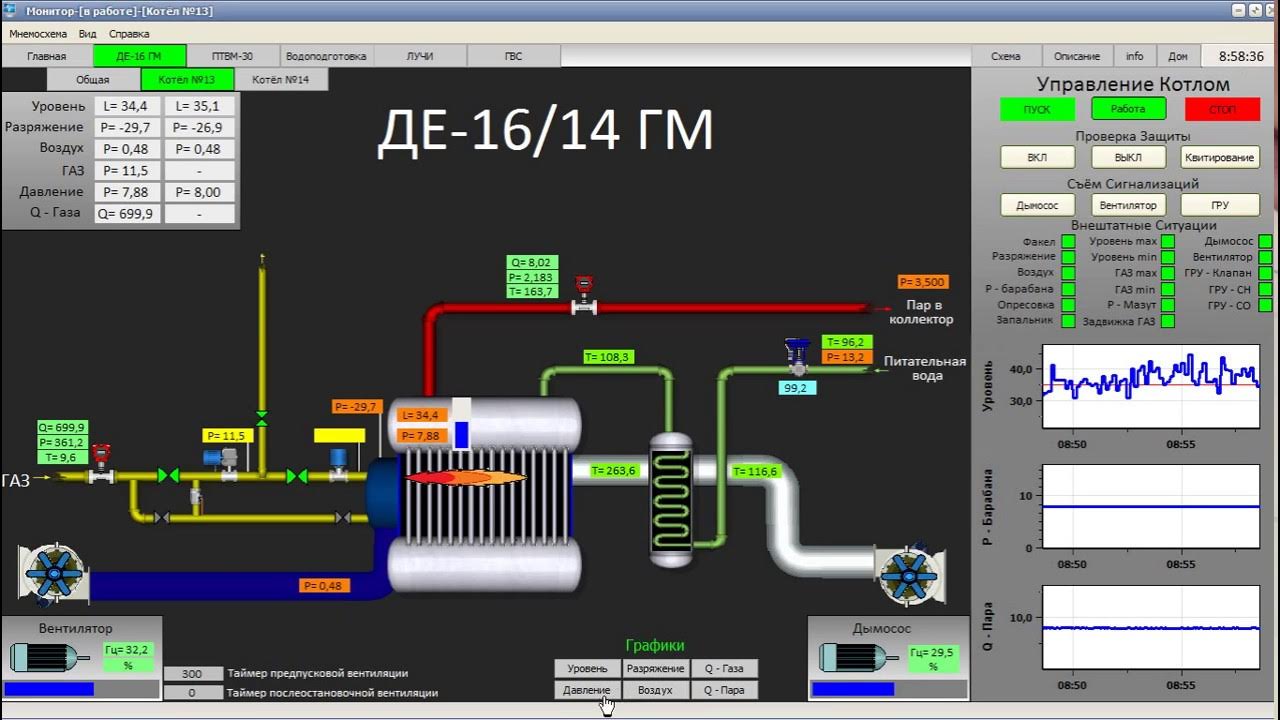The image size is (1280, 720).
Task: Click the drum level gauge indicator
Action: click(x=461, y=423)
